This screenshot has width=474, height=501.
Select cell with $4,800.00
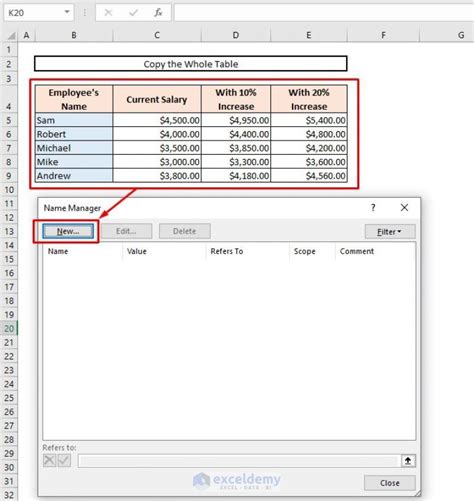309,134
